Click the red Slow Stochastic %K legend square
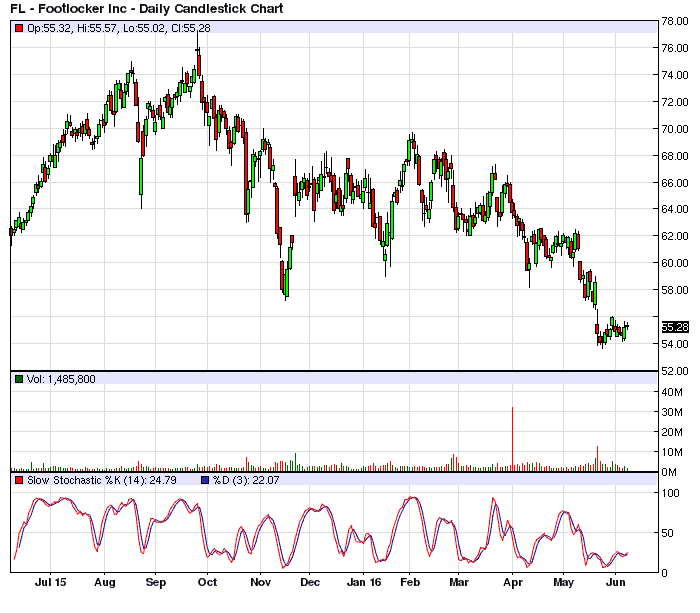This screenshot has height=613, width=700. tap(18, 480)
